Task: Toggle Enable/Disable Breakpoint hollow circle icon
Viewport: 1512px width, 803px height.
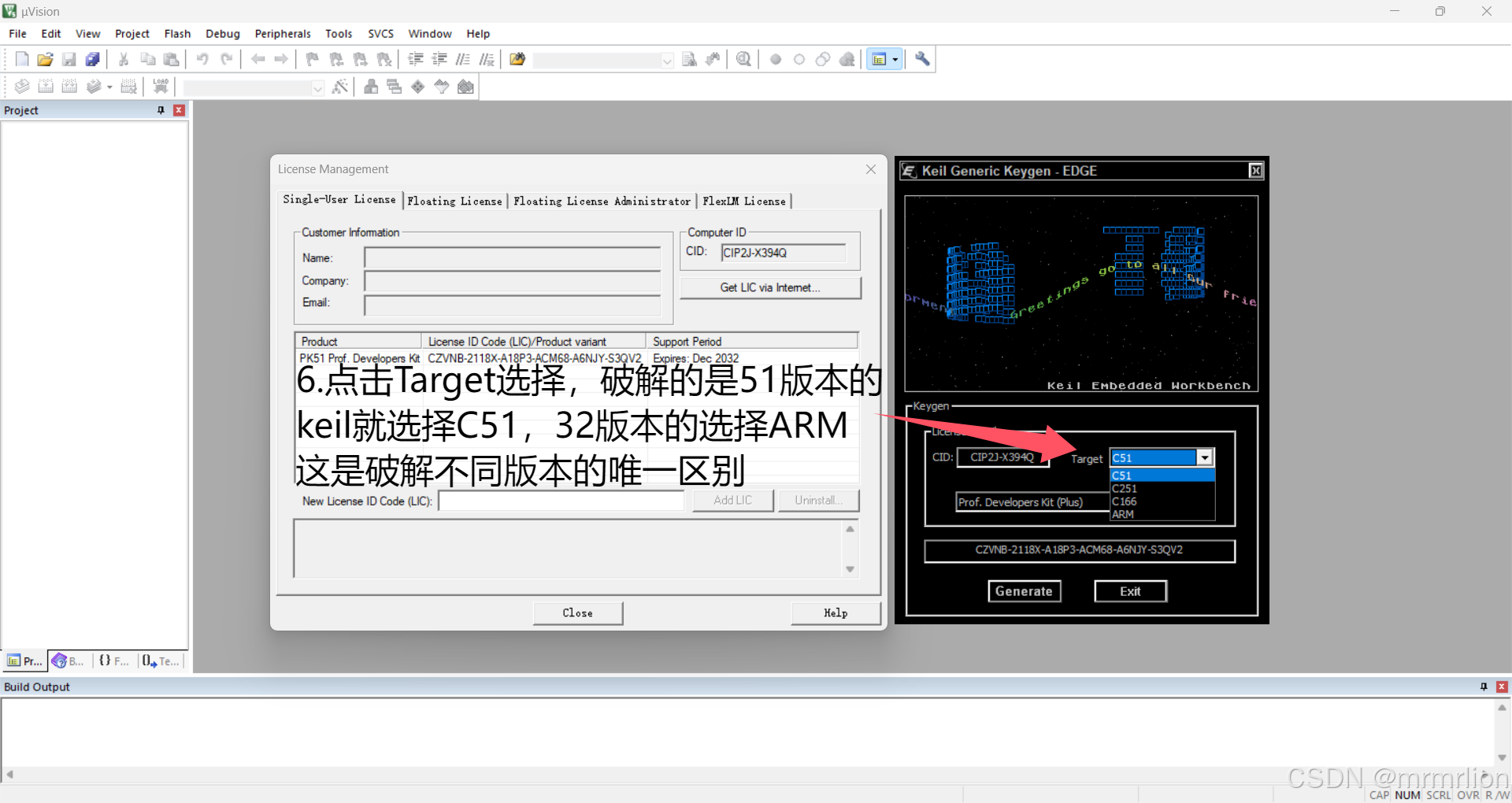Action: [x=799, y=59]
